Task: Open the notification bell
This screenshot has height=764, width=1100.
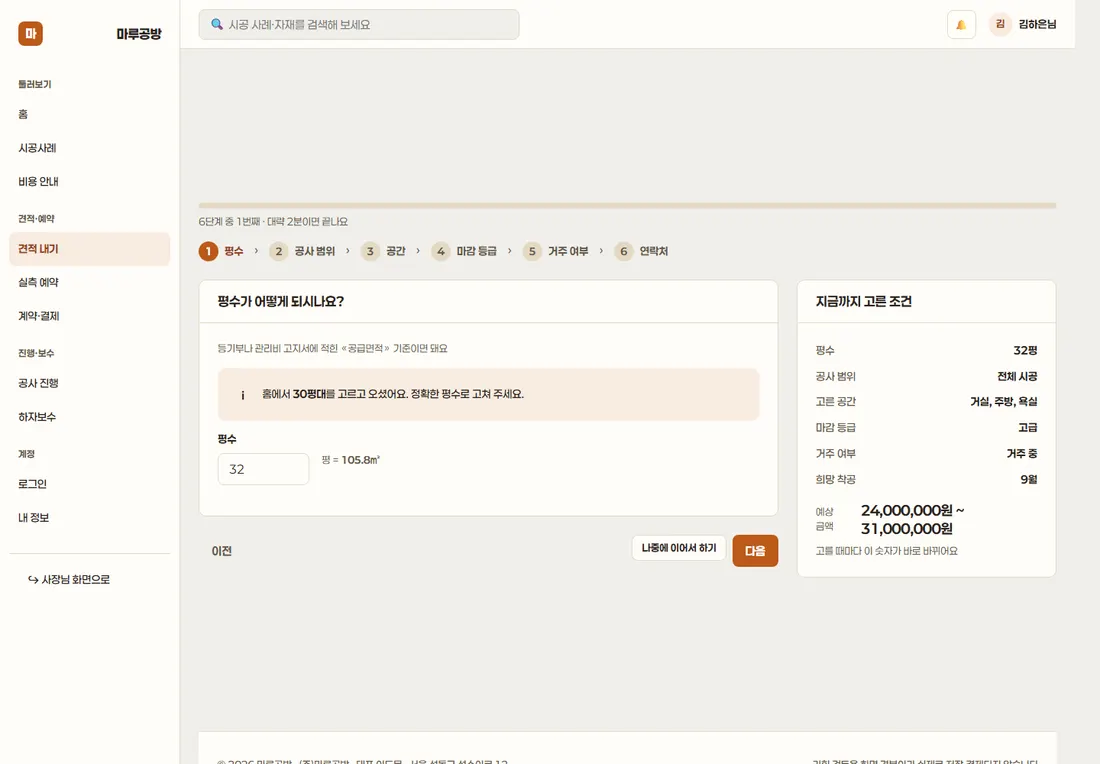Action: pos(961,25)
